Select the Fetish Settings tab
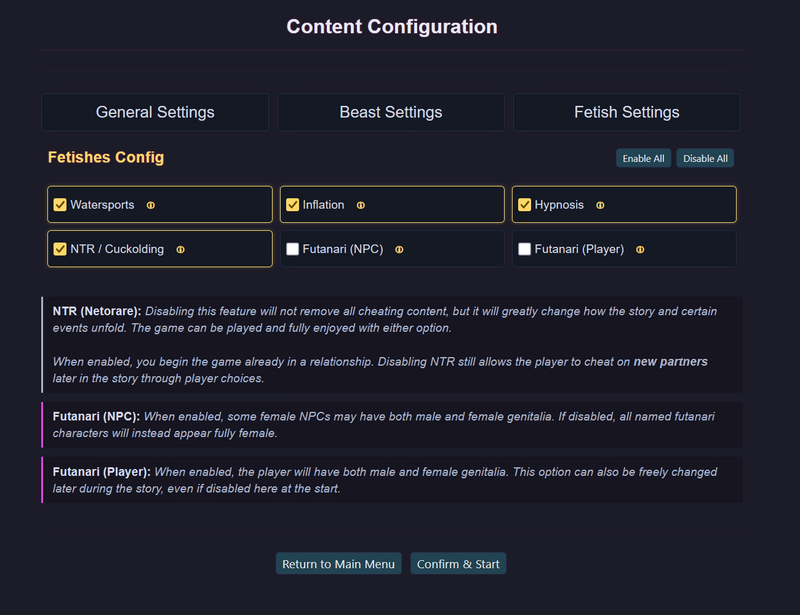Image resolution: width=800 pixels, height=615 pixels. [x=627, y=112]
